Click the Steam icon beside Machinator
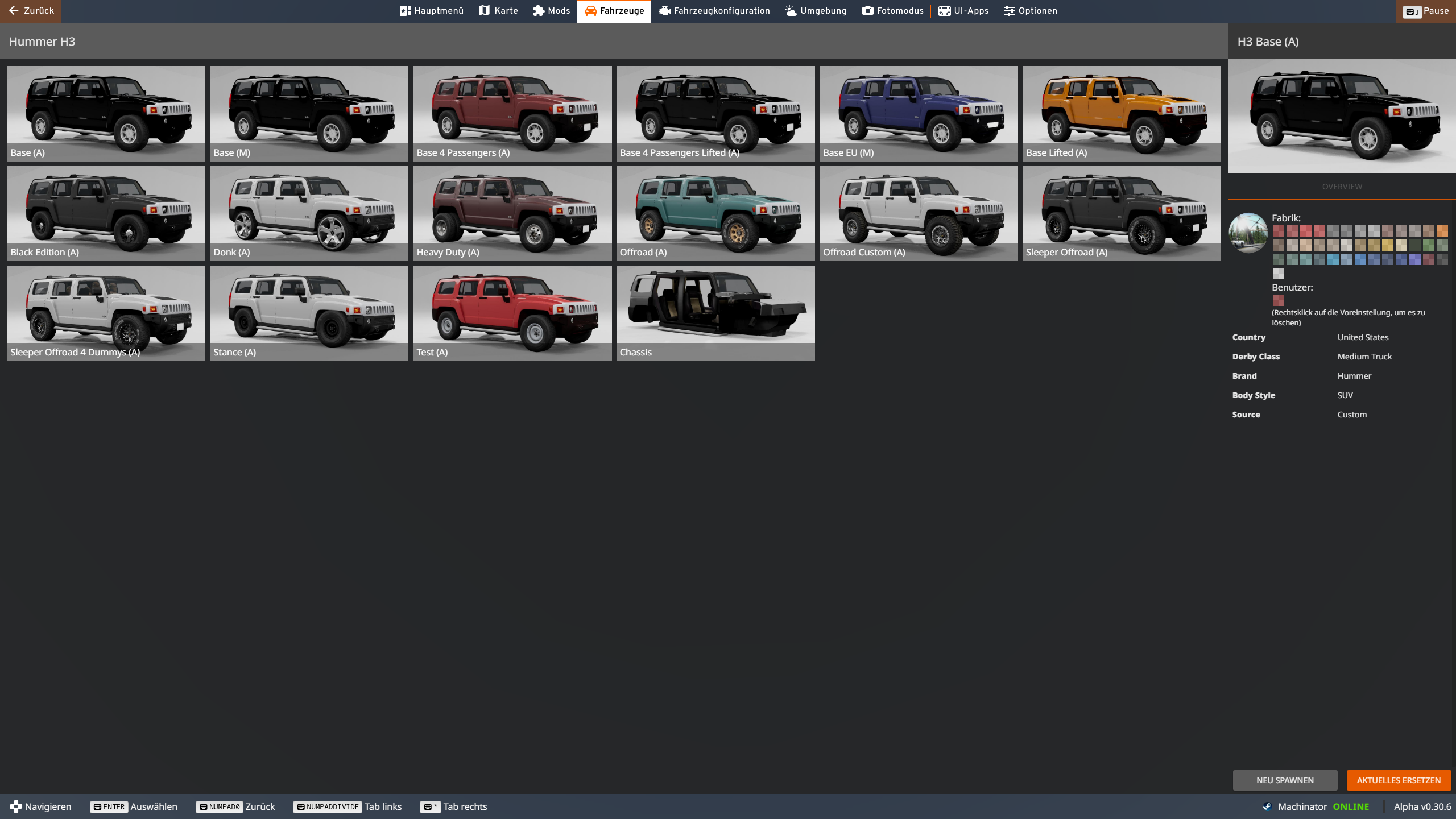 [1267, 806]
